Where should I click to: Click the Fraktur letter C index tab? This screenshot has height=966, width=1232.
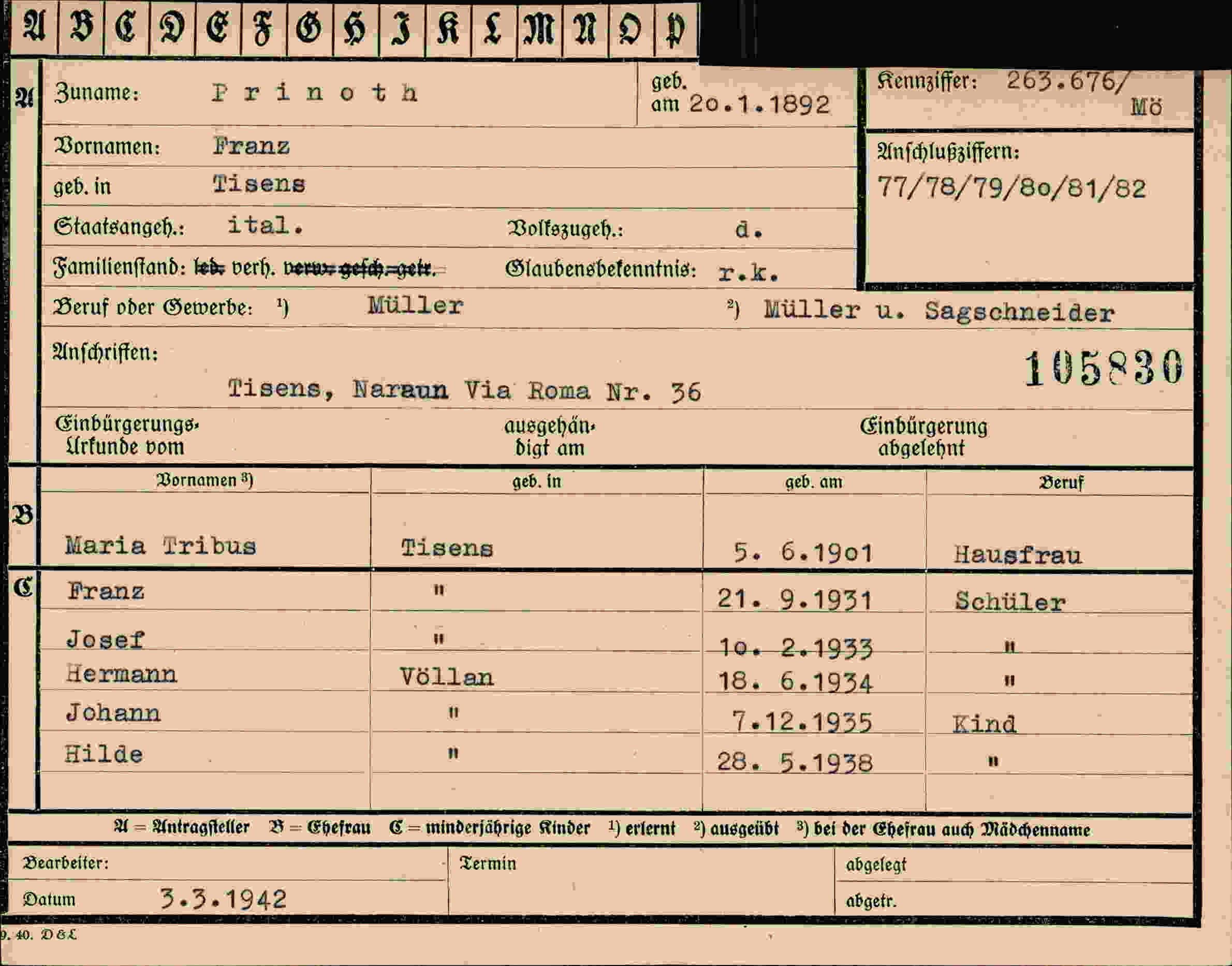click(x=127, y=28)
